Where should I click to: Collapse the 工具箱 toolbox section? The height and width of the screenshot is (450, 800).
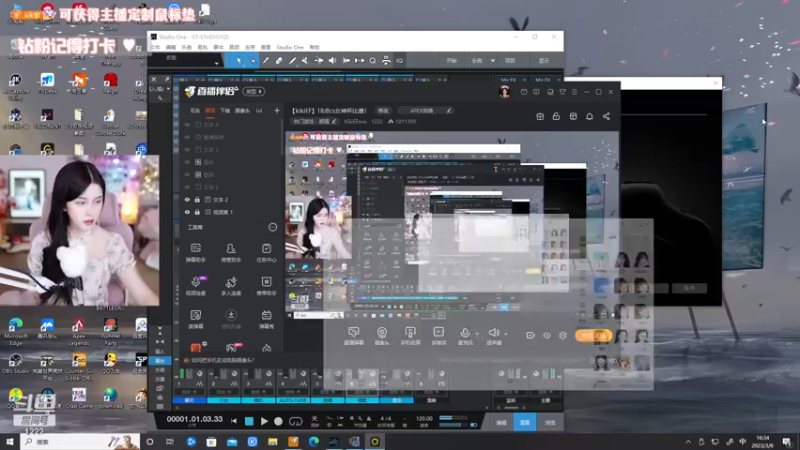point(272,227)
